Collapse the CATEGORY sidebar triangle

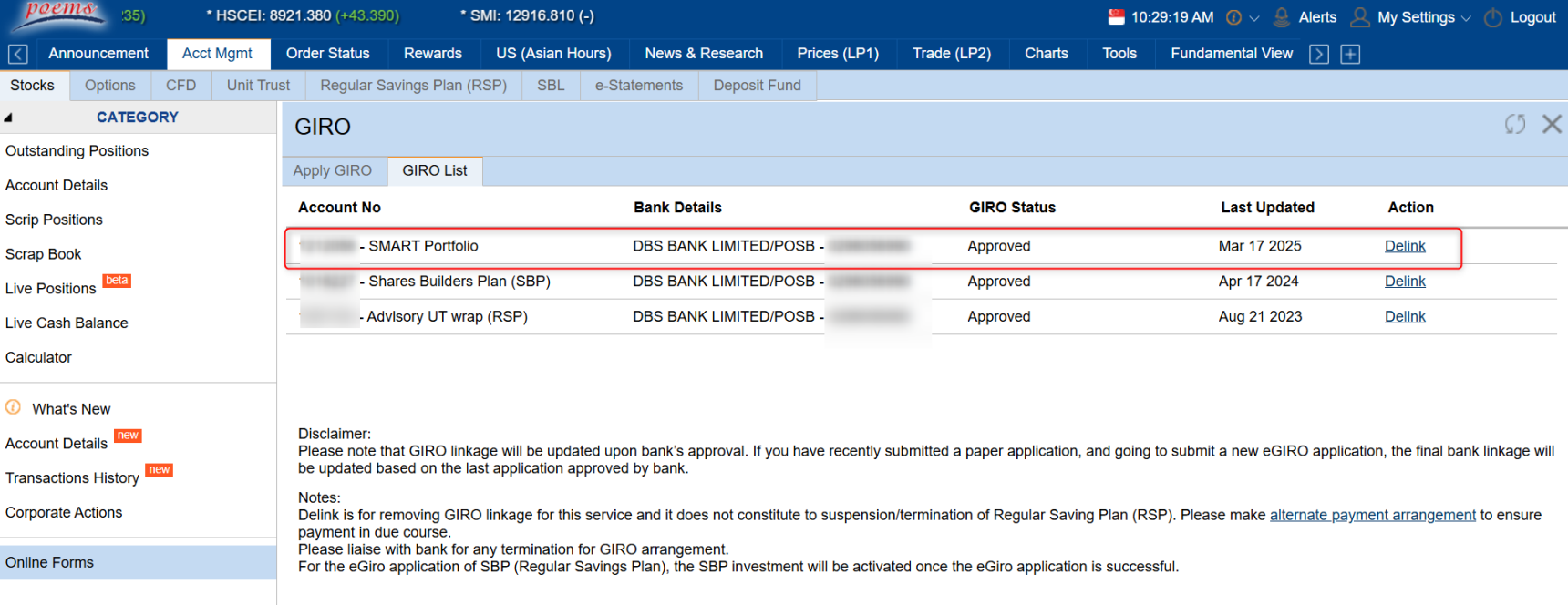pos(8,118)
